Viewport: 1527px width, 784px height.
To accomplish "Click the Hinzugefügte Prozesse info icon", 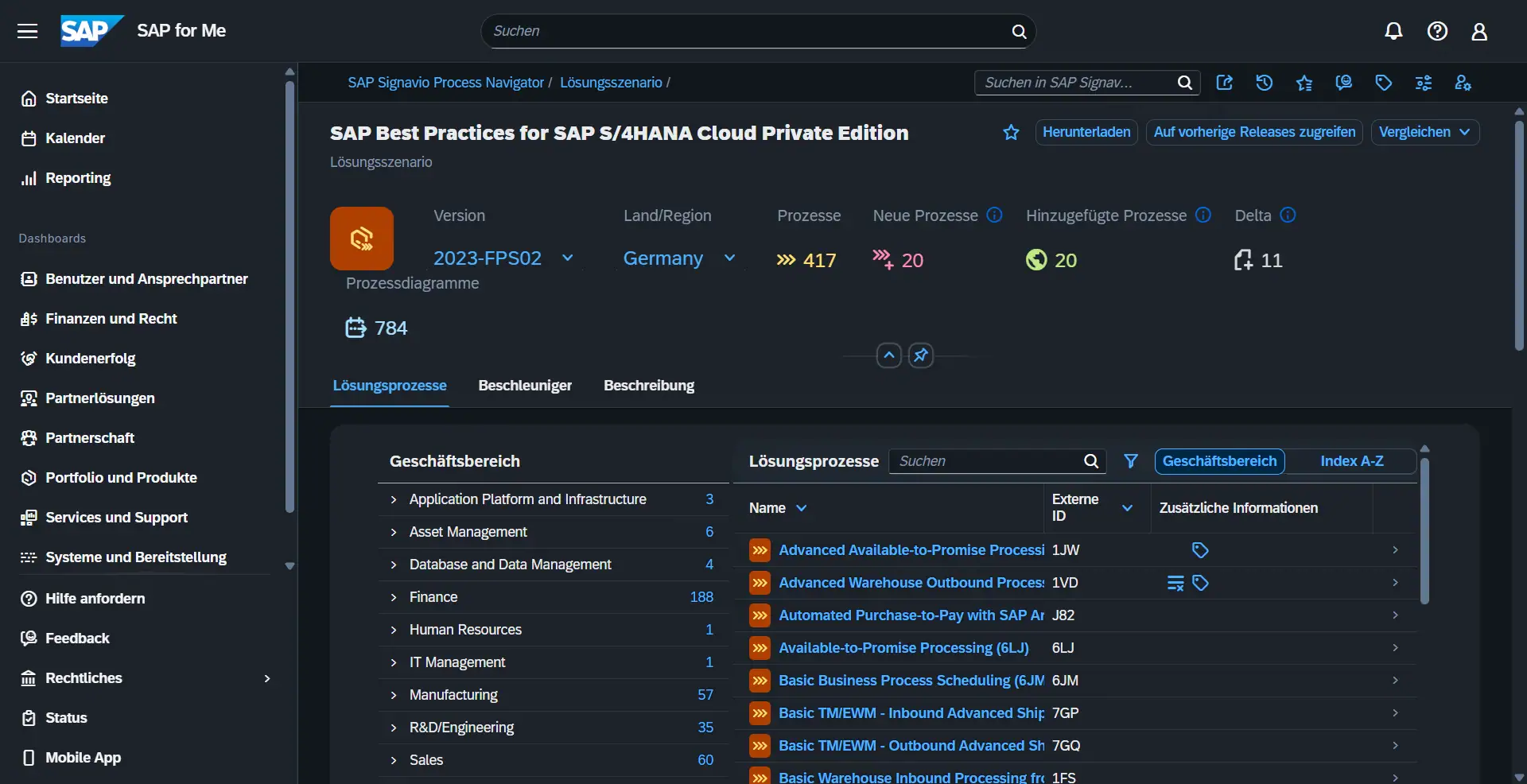I will pos(1203,215).
